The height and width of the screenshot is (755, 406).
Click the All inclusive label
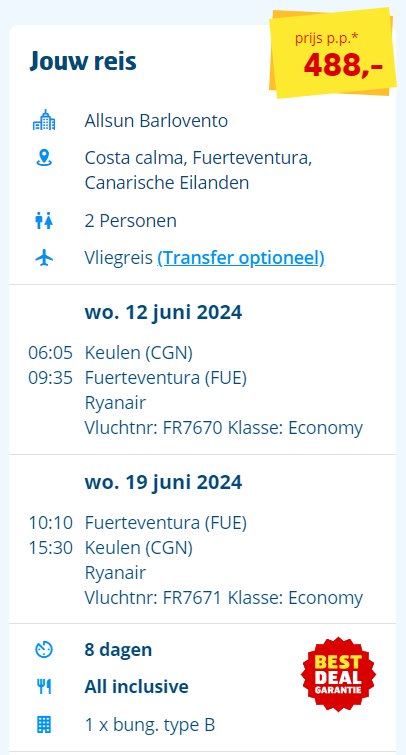coord(136,687)
